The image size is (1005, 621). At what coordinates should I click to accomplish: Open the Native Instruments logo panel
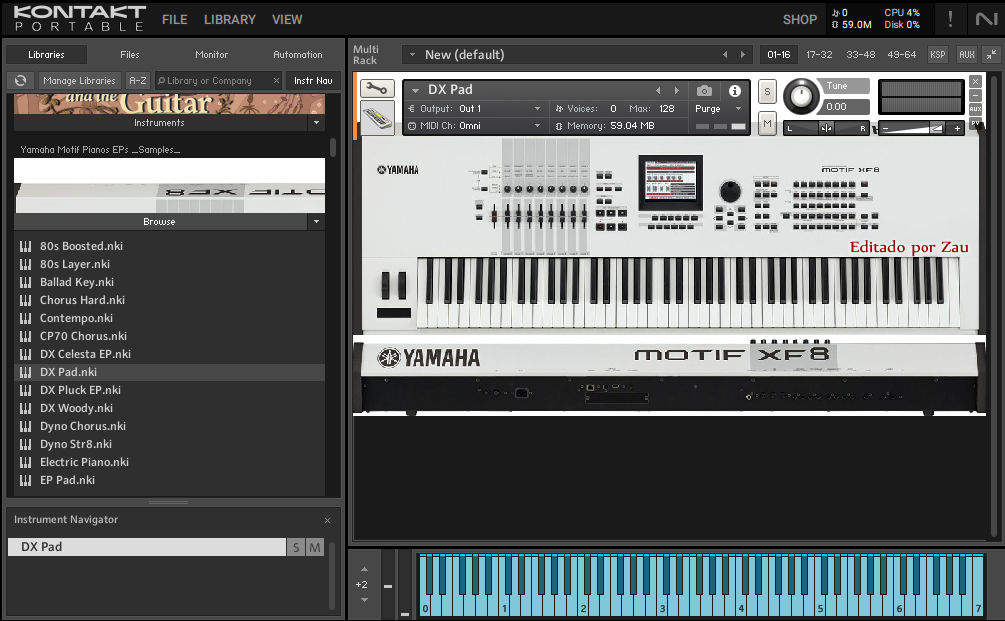click(986, 19)
